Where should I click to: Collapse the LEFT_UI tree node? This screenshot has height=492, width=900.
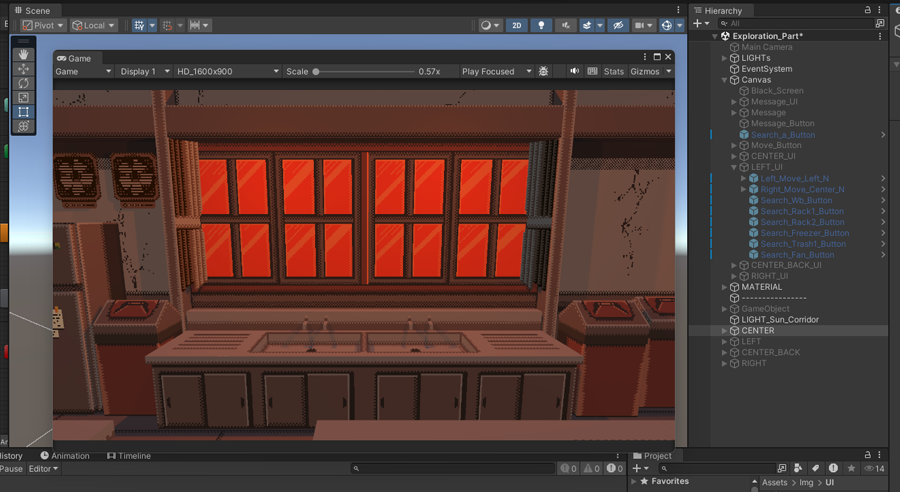click(x=733, y=167)
